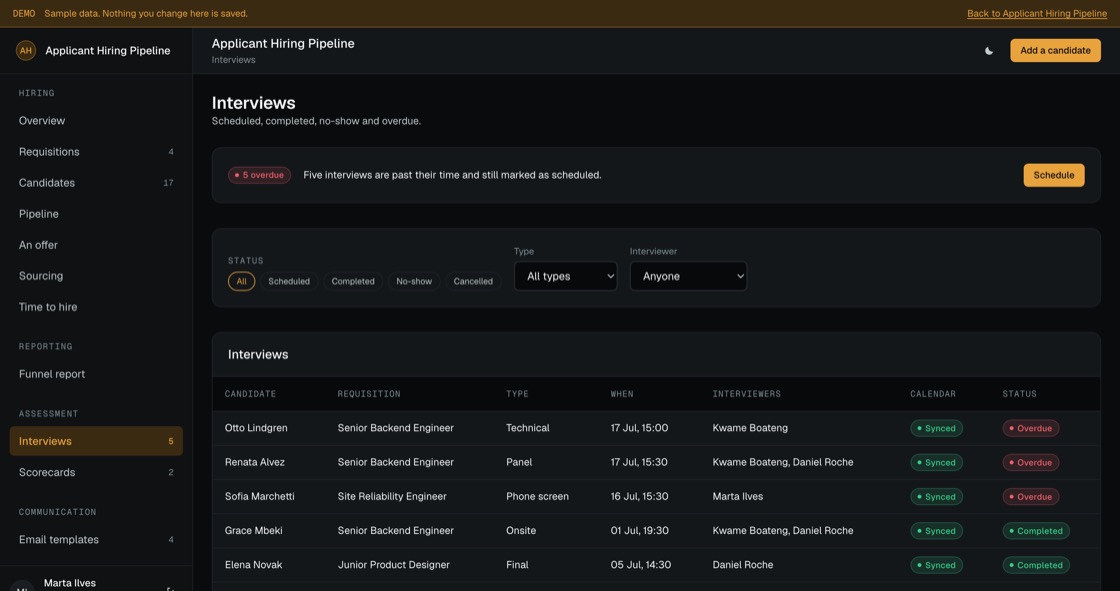Viewport: 1120px width, 591px height.
Task: Click the Completed badge in Grace Mbeki's row
Action: [1036, 531]
